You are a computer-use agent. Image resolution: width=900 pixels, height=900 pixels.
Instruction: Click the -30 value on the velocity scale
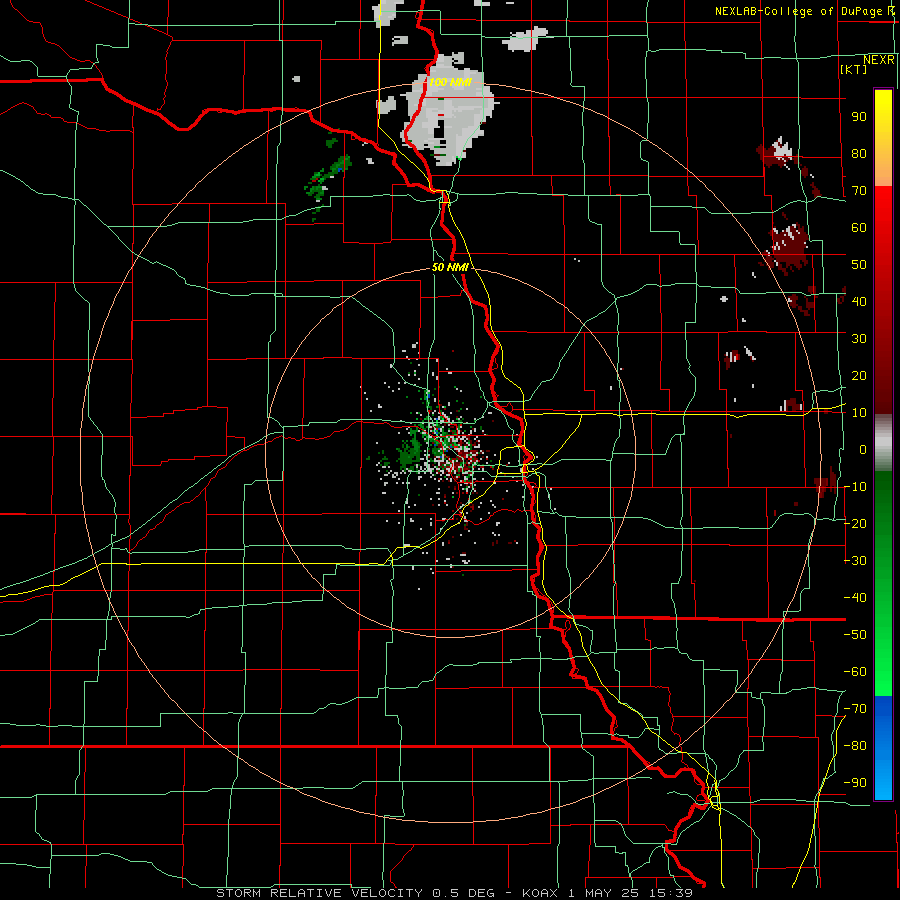click(x=855, y=561)
